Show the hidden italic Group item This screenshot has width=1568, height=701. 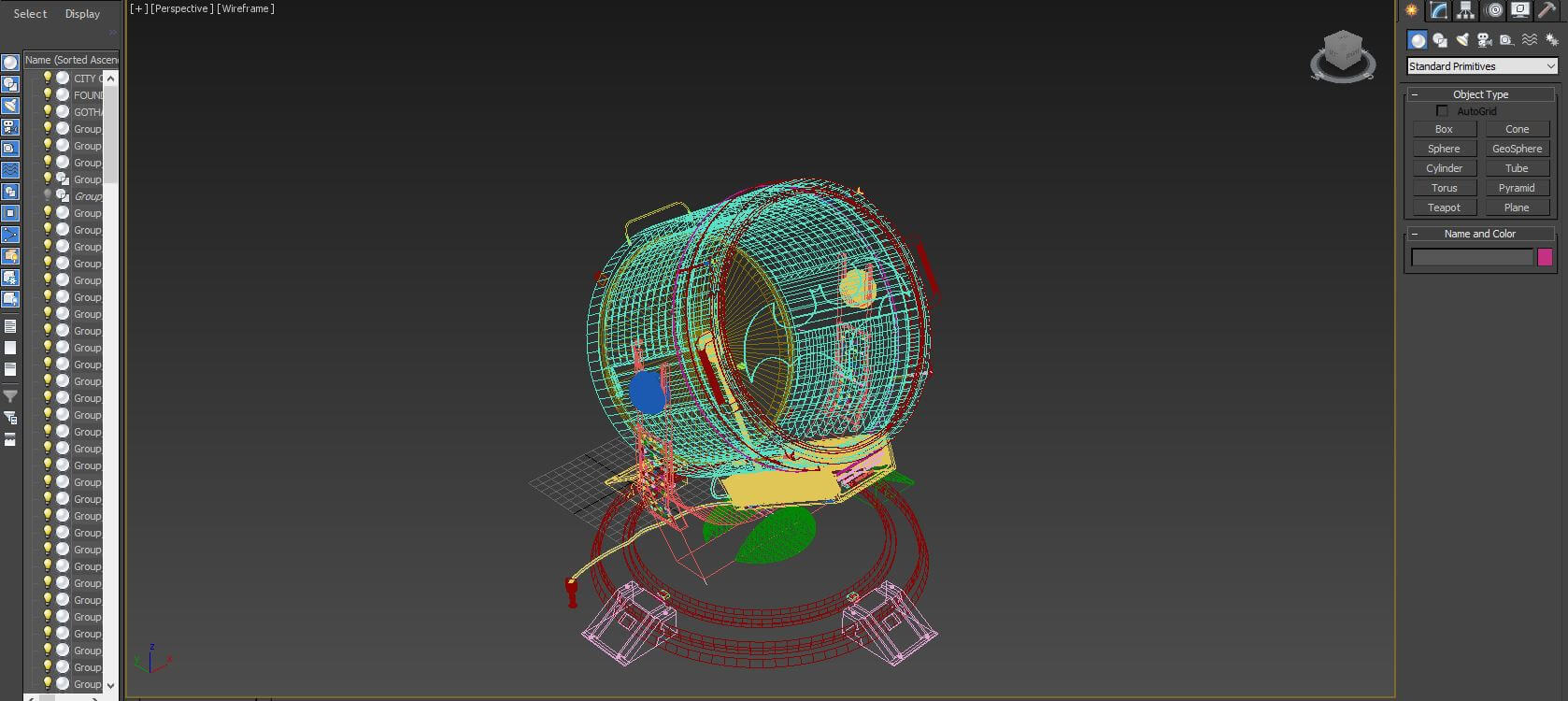[x=48, y=196]
